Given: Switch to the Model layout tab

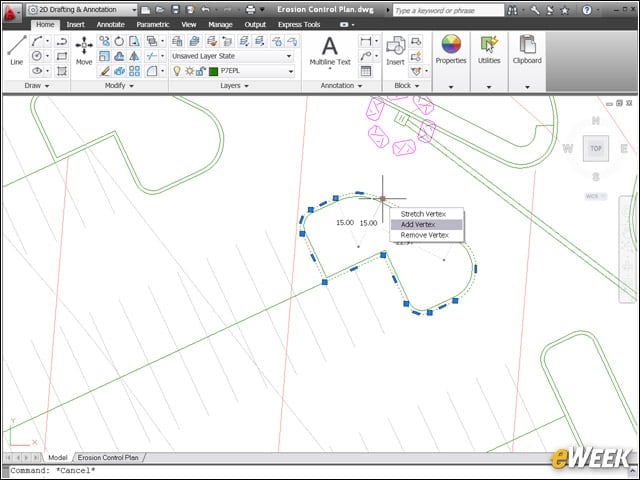Looking at the screenshot, I should tap(58, 458).
